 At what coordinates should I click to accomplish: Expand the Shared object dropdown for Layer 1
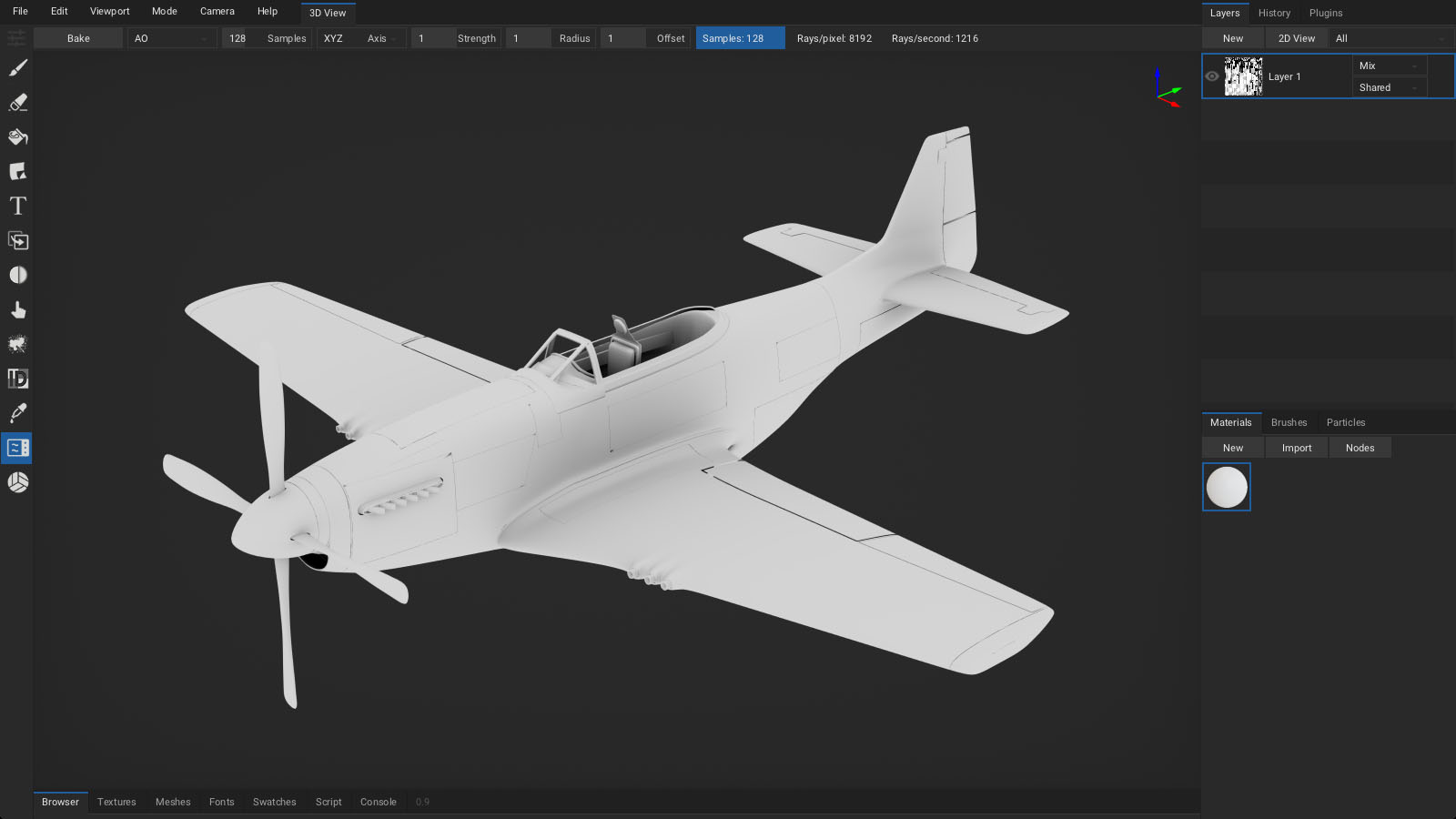[x=1388, y=87]
